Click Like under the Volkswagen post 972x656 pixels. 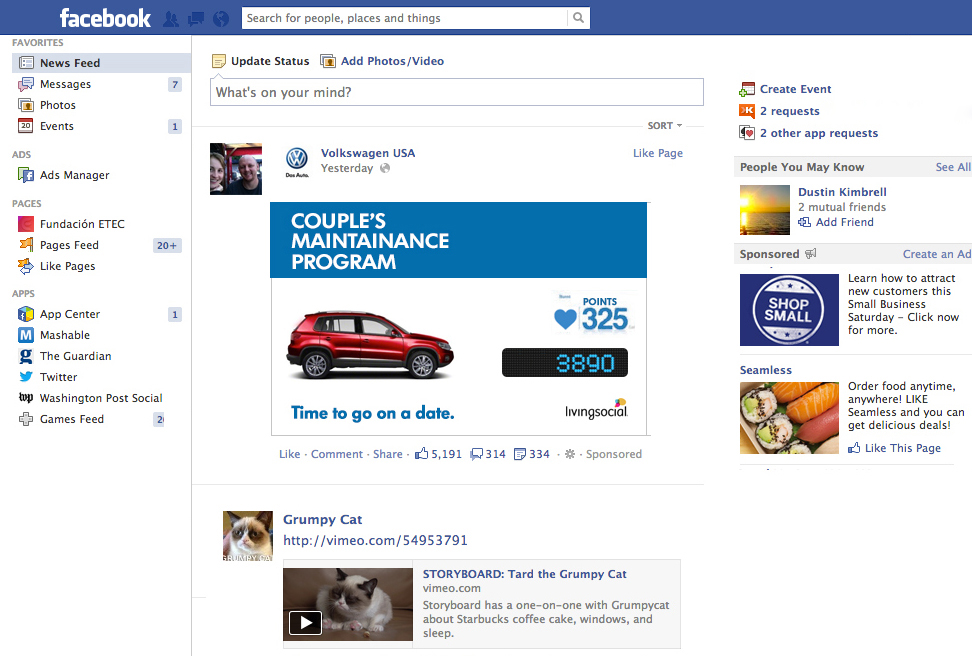[x=289, y=454]
